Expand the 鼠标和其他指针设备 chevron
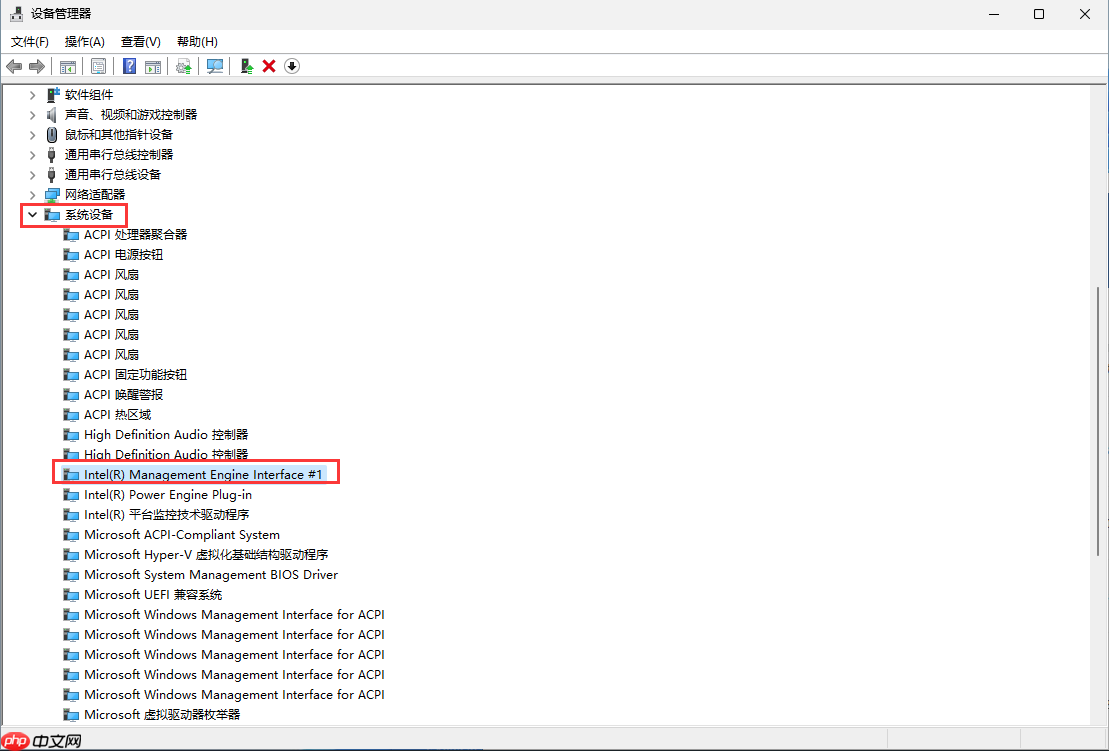Image resolution: width=1109 pixels, height=751 pixels. point(33,134)
